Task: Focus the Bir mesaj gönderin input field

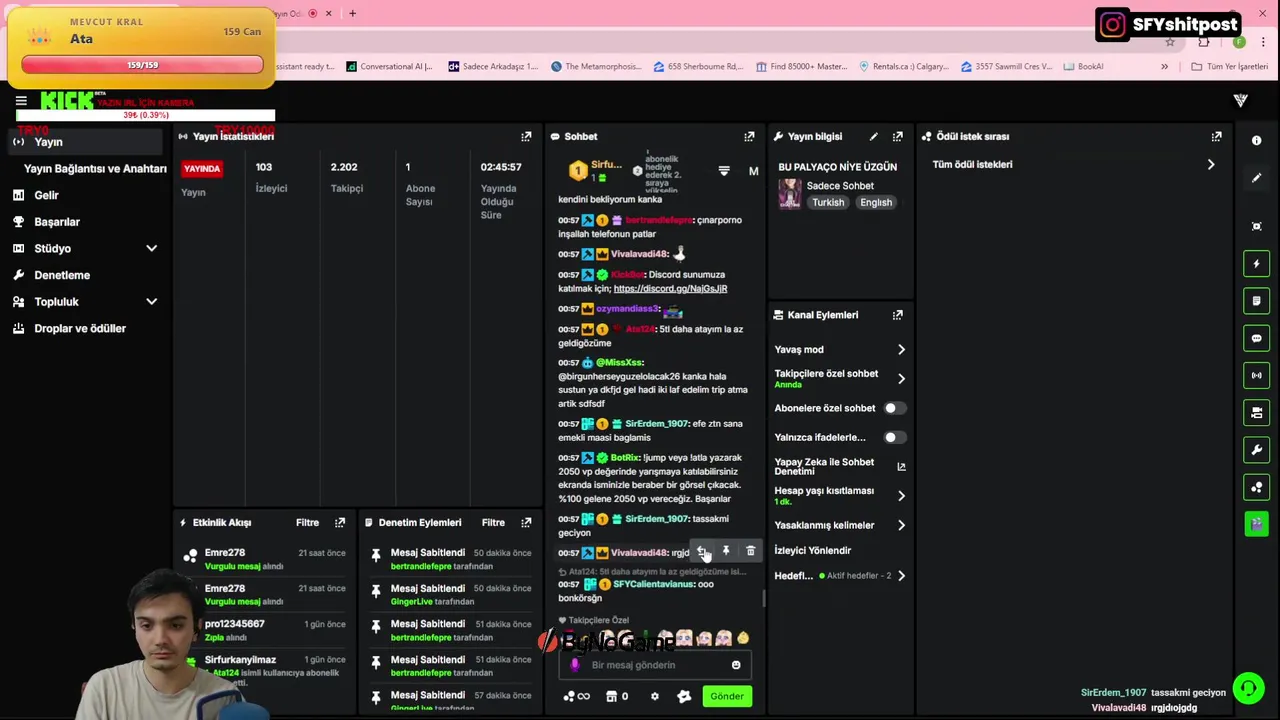Action: pyautogui.click(x=654, y=665)
